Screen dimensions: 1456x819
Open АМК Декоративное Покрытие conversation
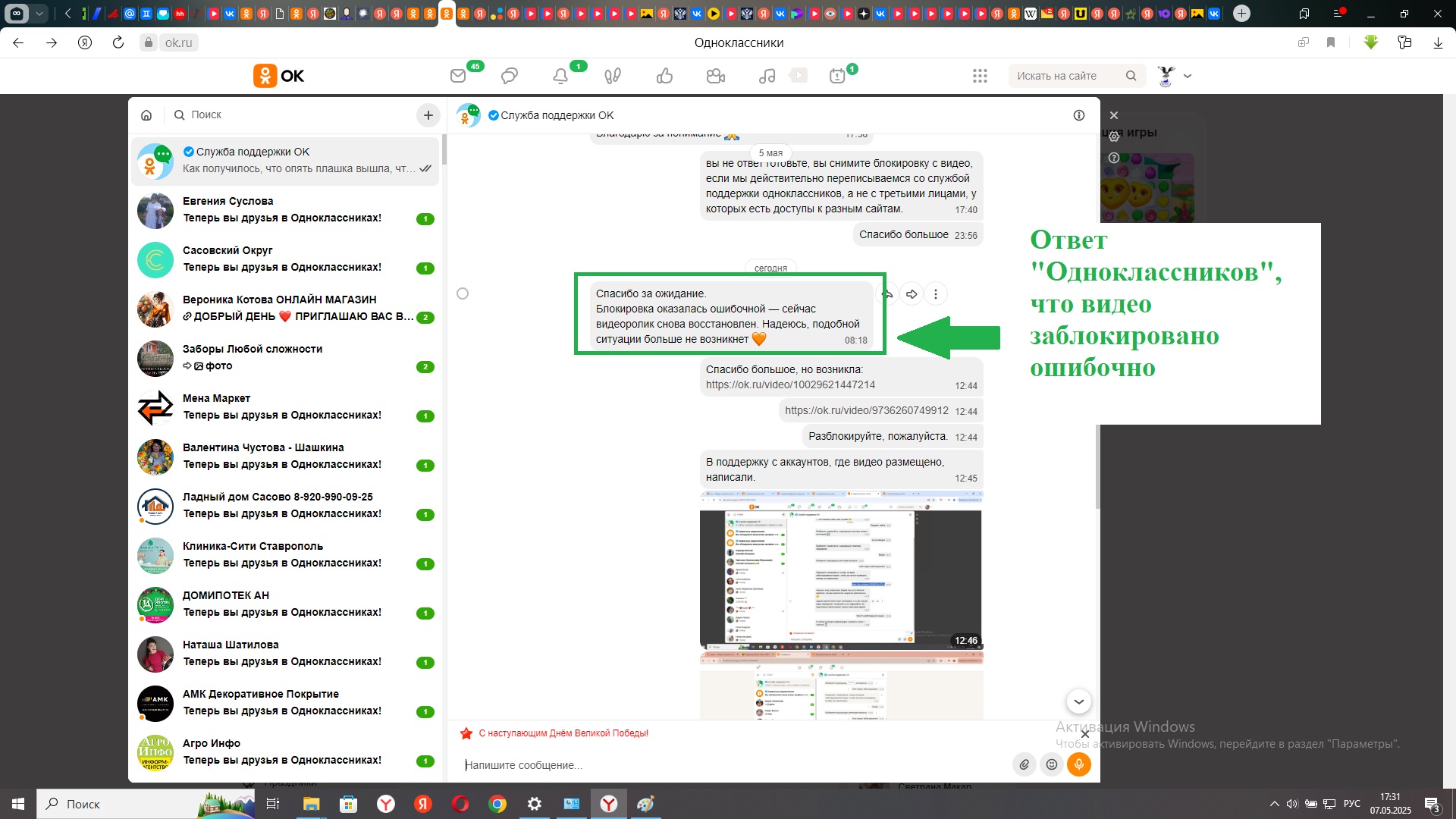pyautogui.click(x=285, y=703)
